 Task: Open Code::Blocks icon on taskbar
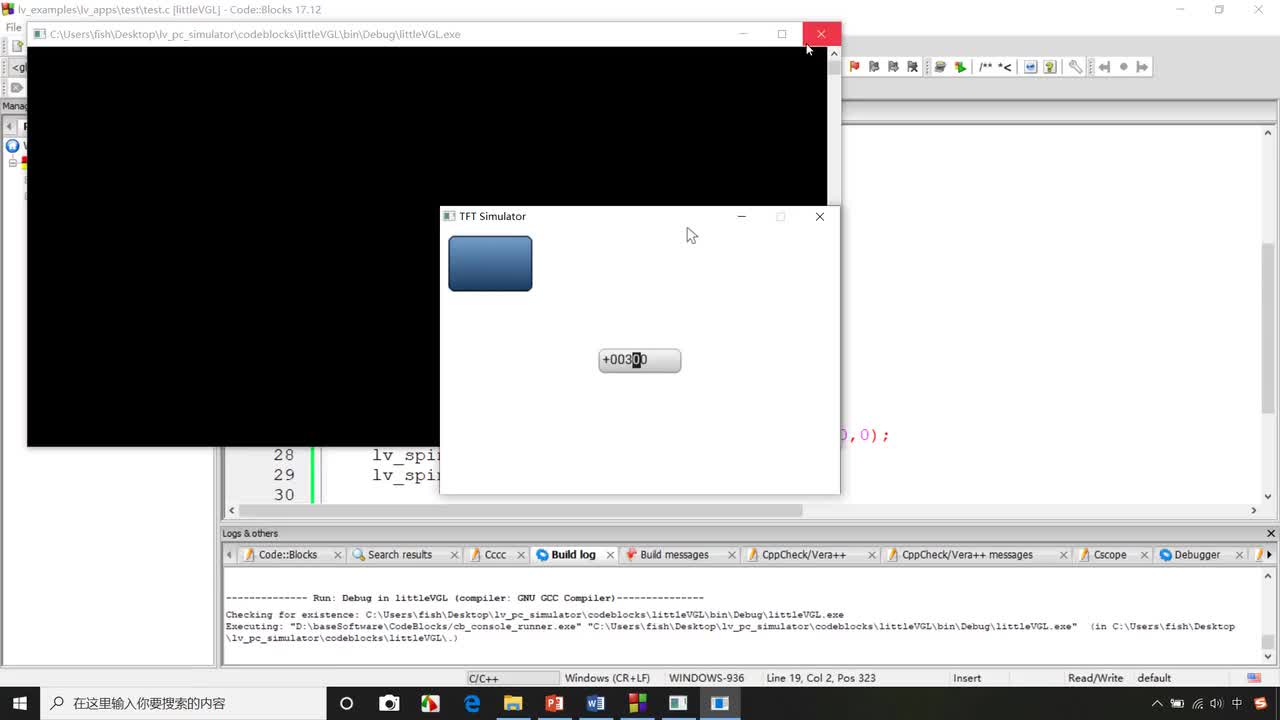click(637, 703)
